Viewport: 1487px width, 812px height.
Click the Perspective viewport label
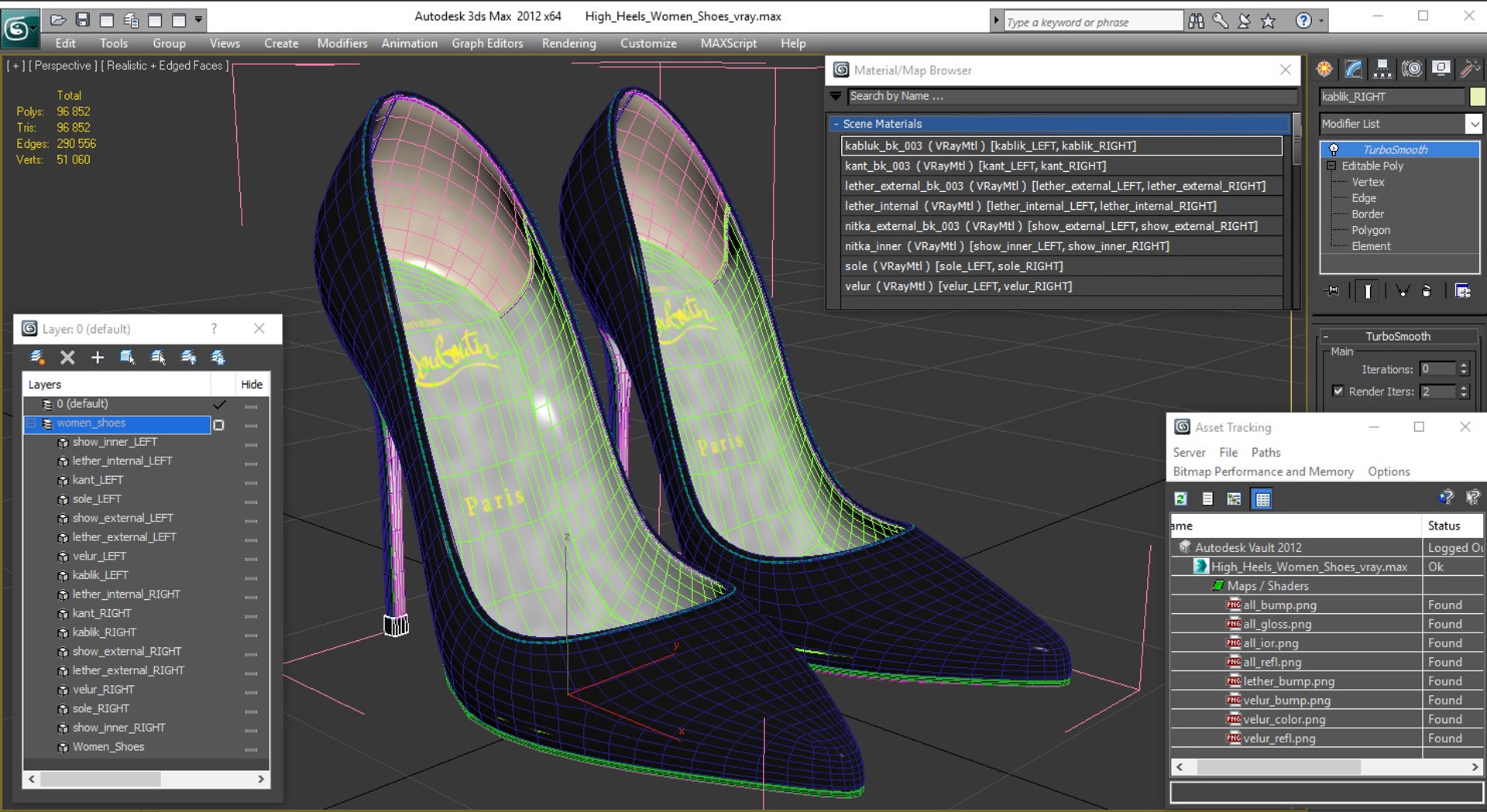coord(63,66)
